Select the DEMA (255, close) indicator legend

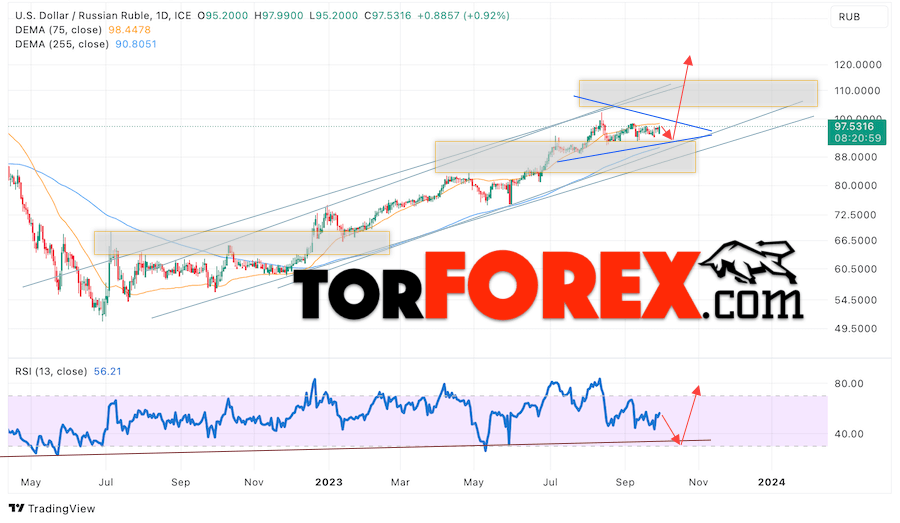[x=86, y=44]
